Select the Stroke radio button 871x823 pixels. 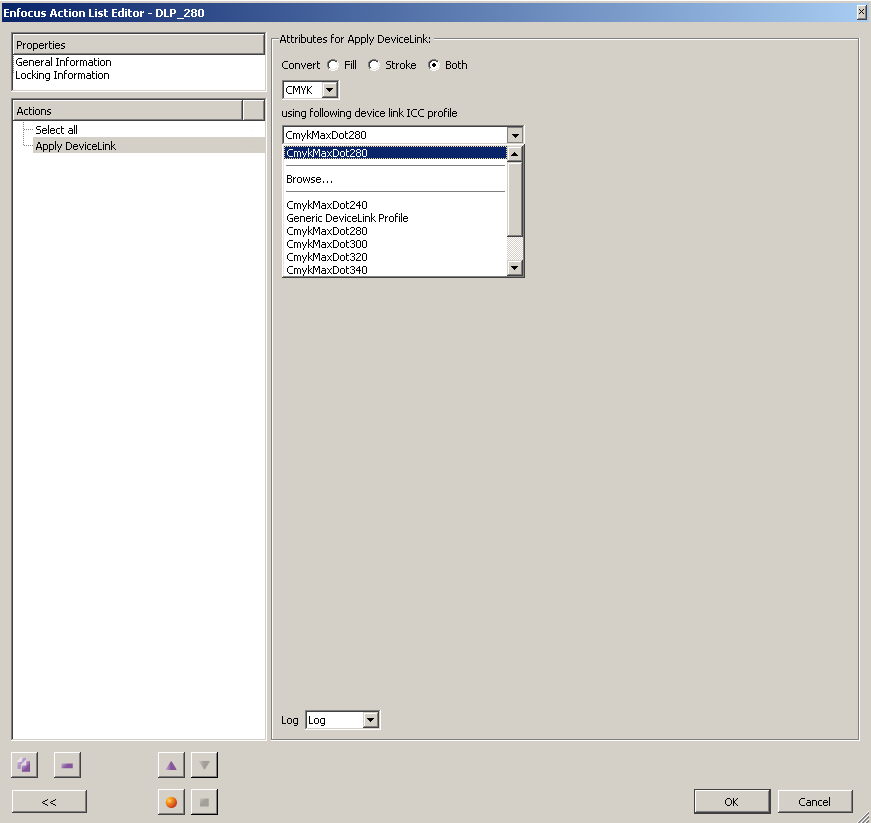pyautogui.click(x=374, y=66)
